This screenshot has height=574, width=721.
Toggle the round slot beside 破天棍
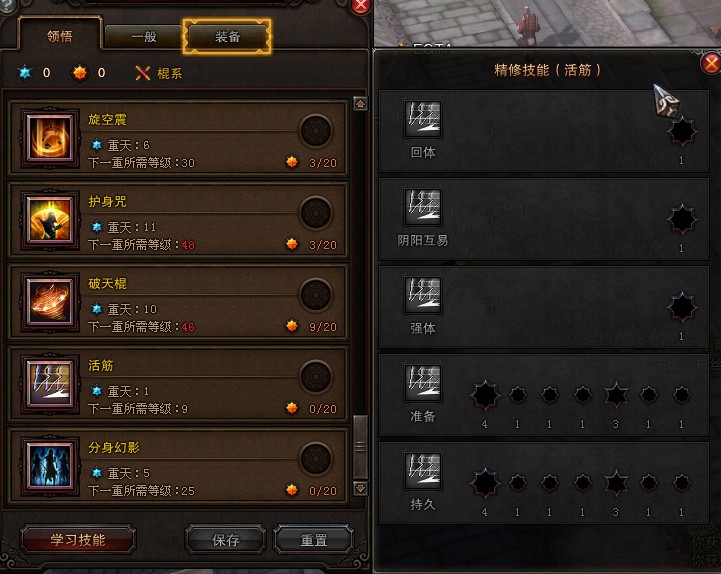[x=316, y=295]
